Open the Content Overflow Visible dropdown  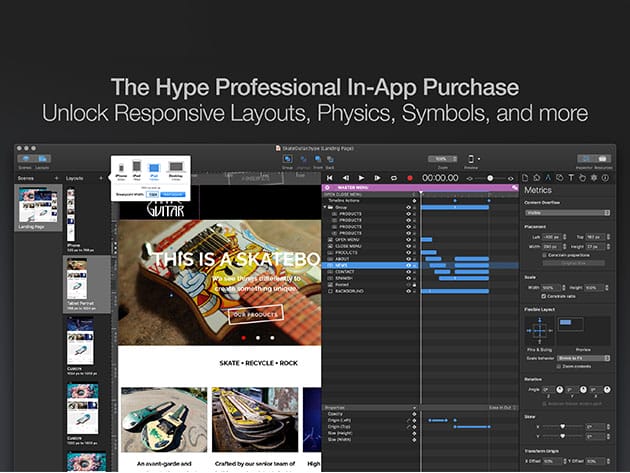pyautogui.click(x=566, y=212)
